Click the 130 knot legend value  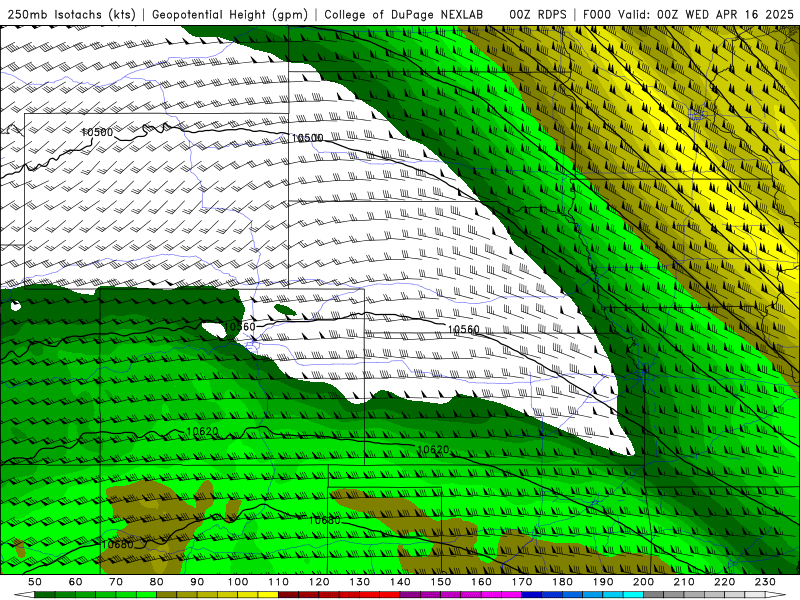coord(360,582)
